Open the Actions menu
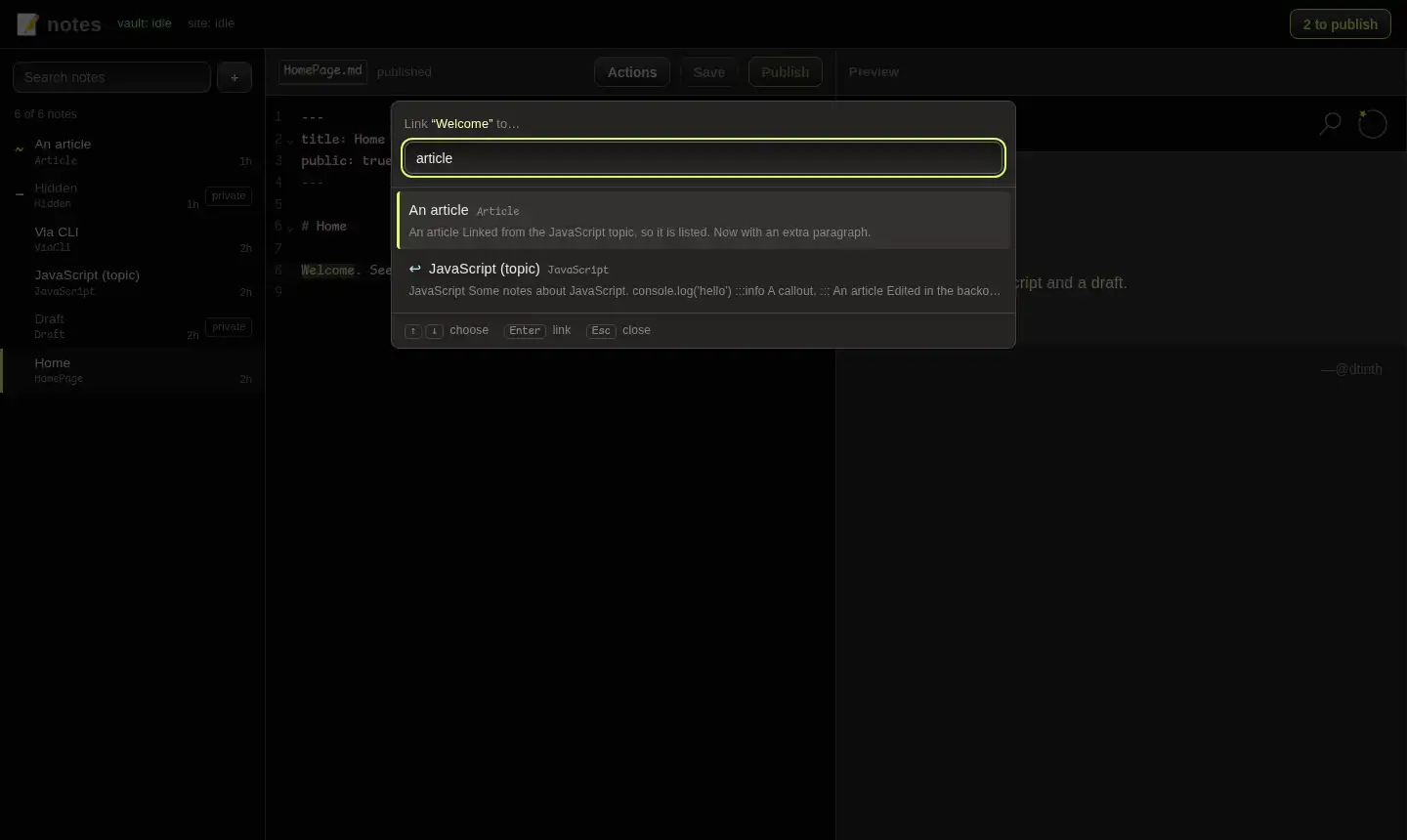Image resolution: width=1407 pixels, height=840 pixels. 632,72
